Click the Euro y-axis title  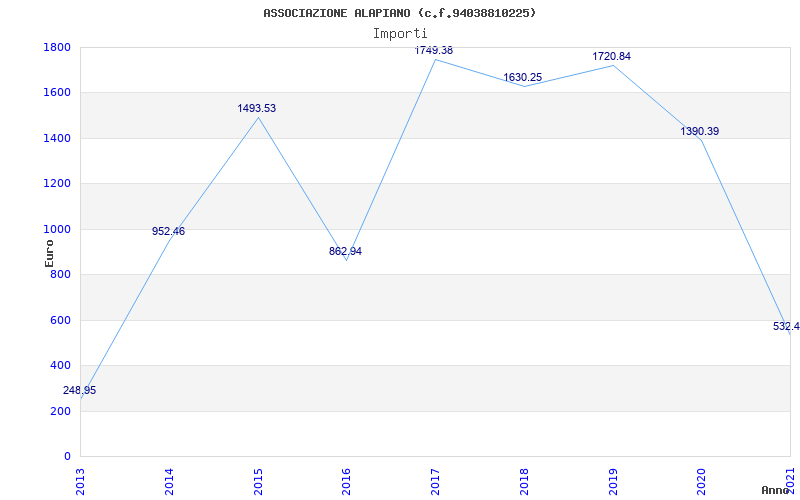(49, 254)
